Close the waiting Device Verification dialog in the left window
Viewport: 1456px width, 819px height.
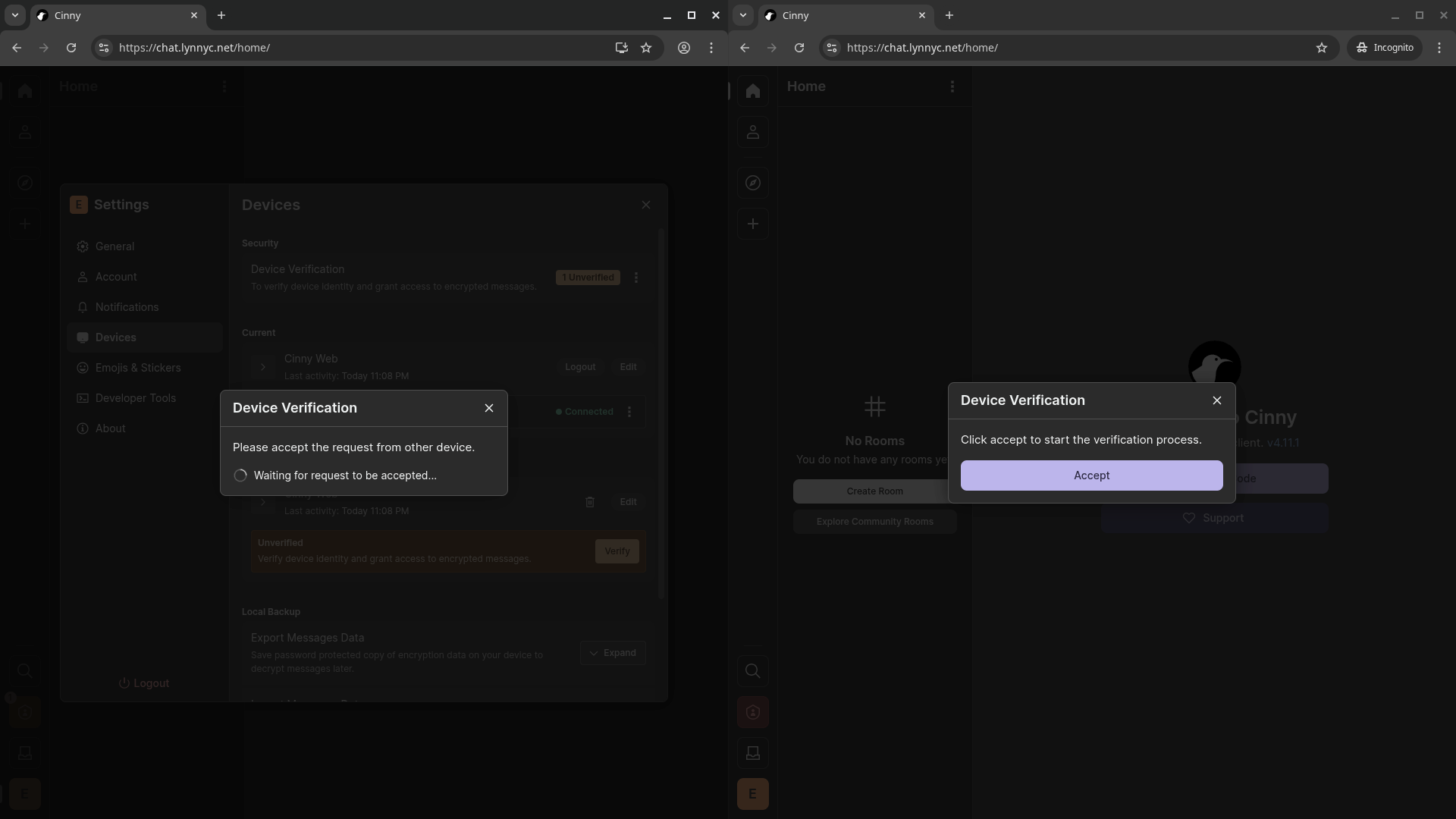point(489,408)
